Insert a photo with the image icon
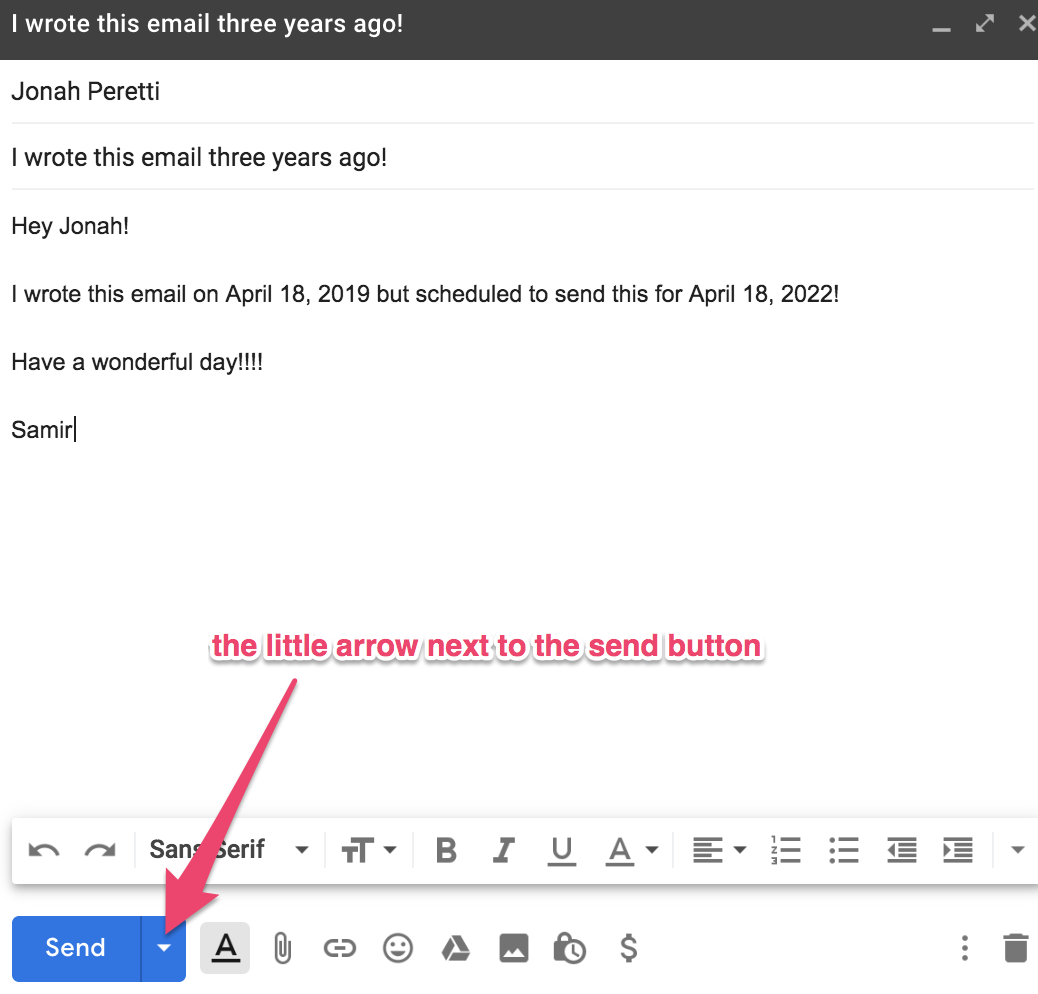 (x=514, y=948)
